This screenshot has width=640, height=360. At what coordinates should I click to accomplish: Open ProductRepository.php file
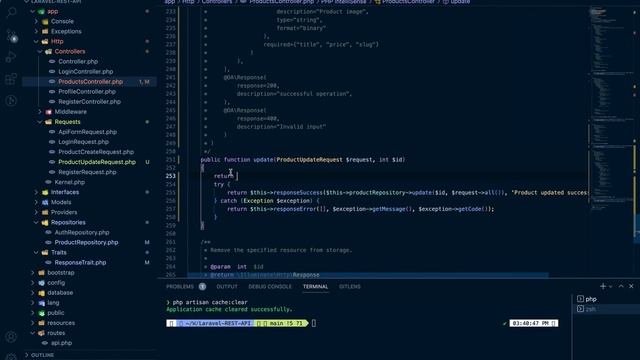click(86, 242)
